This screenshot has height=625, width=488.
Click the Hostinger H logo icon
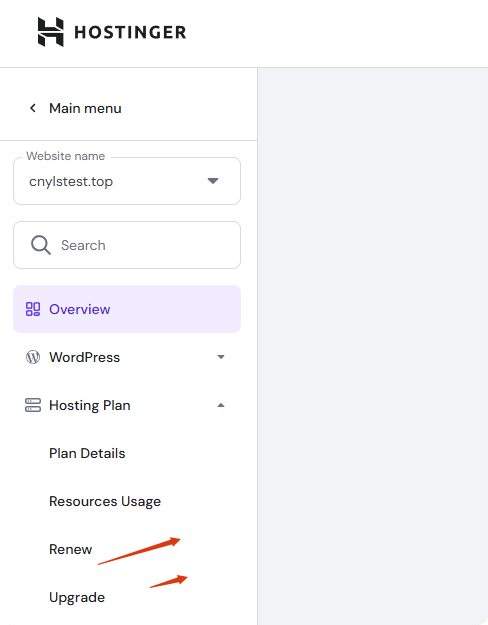(x=51, y=32)
